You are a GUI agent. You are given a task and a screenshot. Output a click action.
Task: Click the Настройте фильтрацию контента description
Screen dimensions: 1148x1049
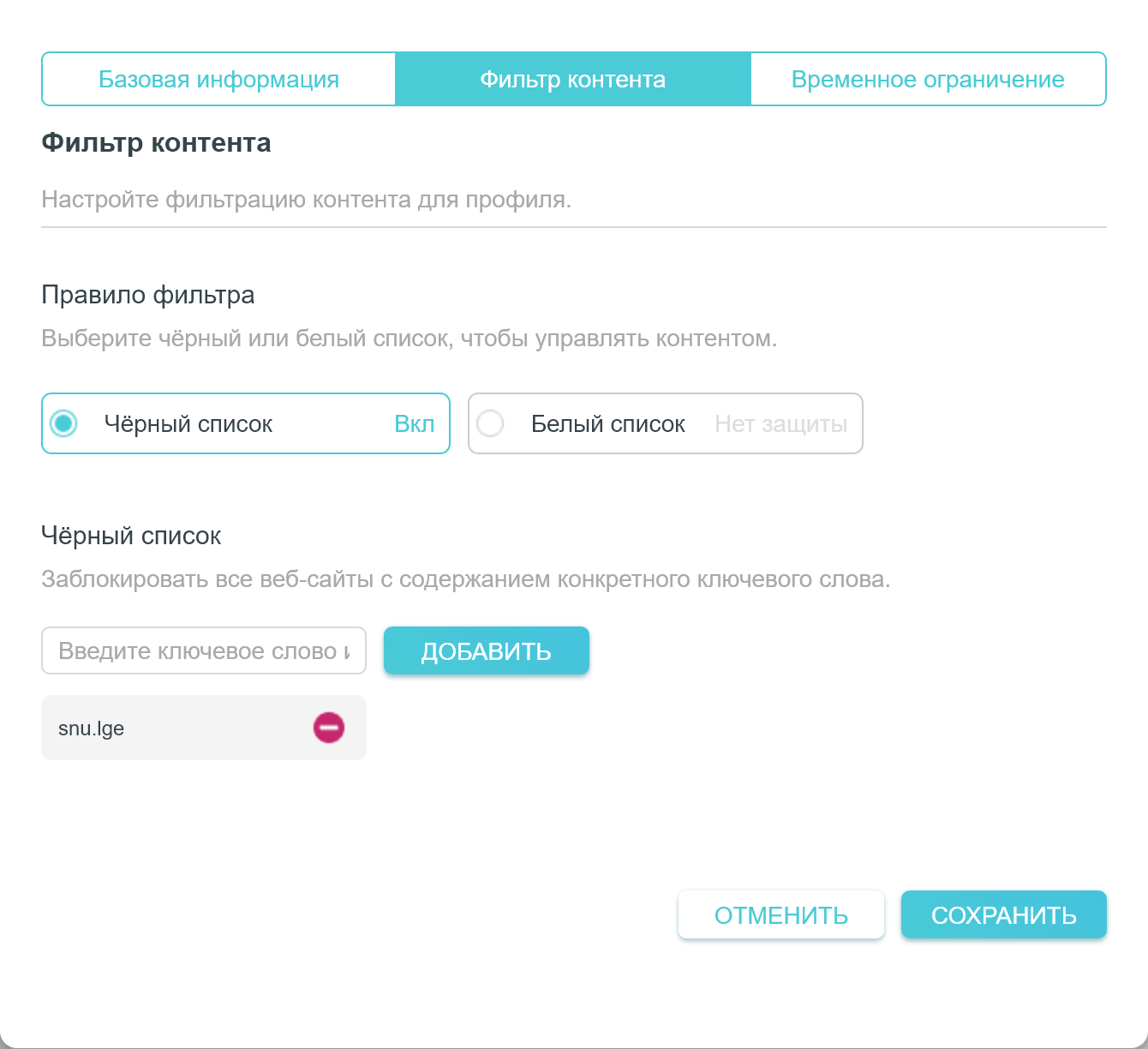(306, 200)
